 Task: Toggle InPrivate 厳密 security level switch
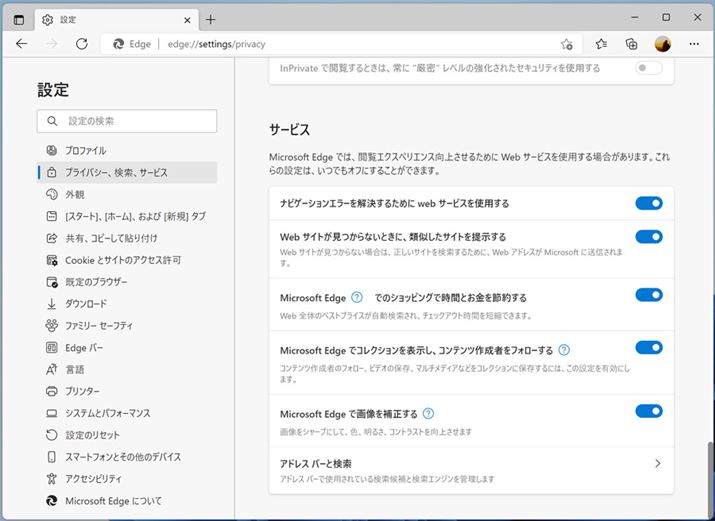(x=648, y=68)
